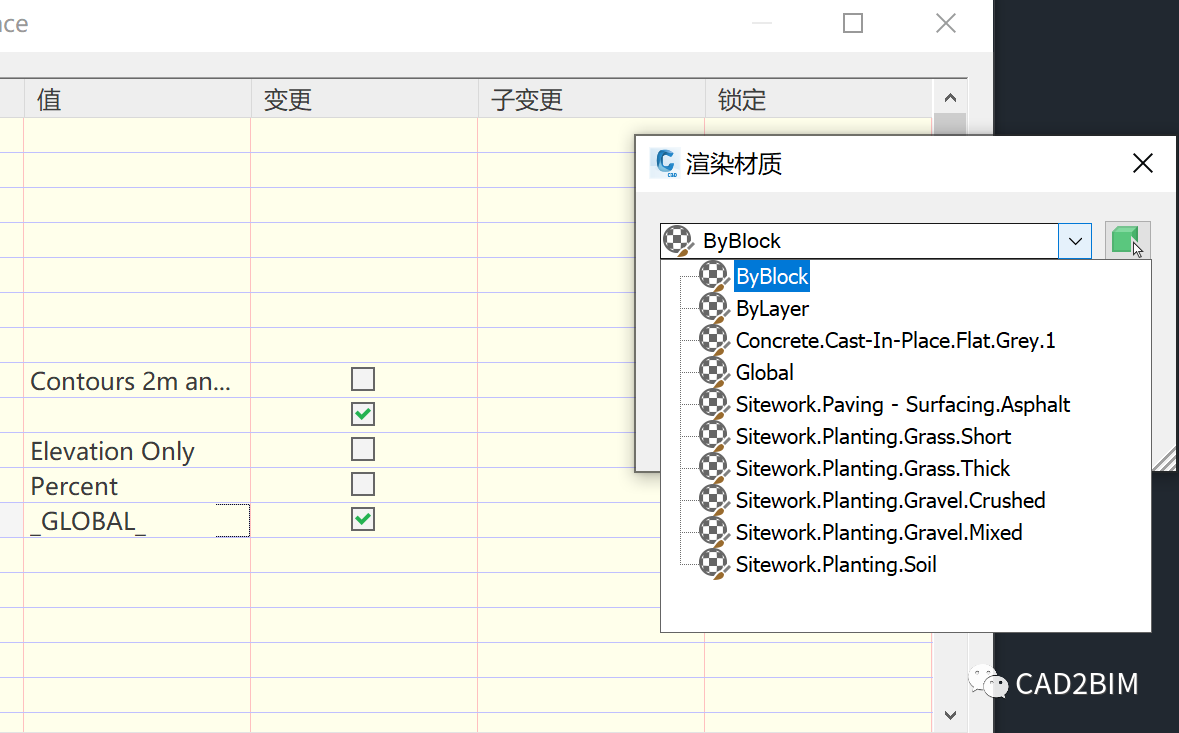The height and width of the screenshot is (733, 1179).
Task: Click the green material browser cube icon
Action: point(1126,241)
